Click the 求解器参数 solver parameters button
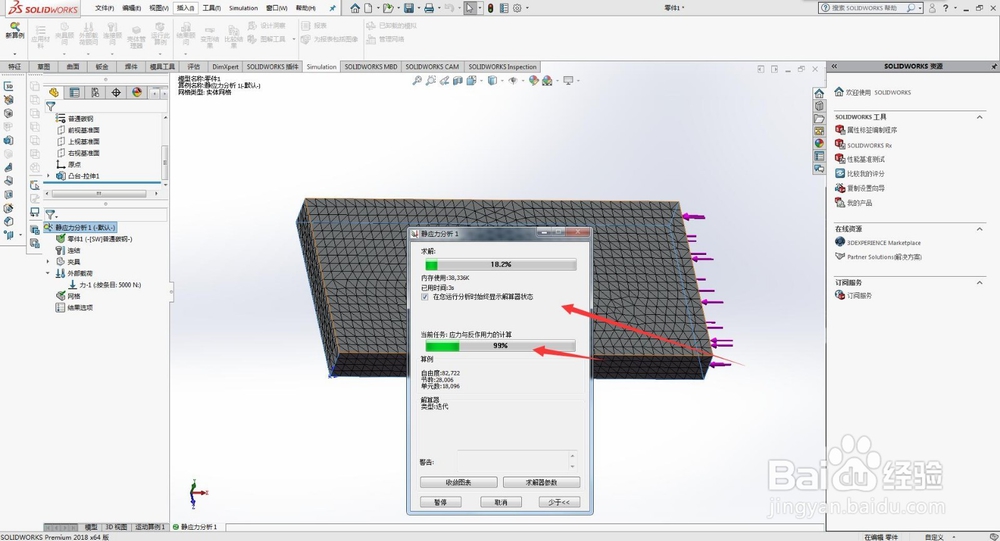This screenshot has width=1000, height=541. 541,482
